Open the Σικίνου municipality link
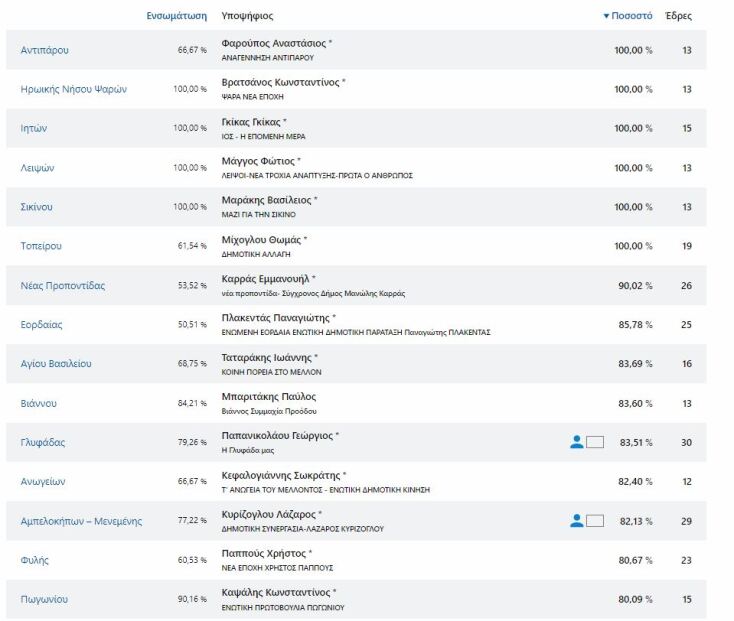 pyautogui.click(x=37, y=207)
